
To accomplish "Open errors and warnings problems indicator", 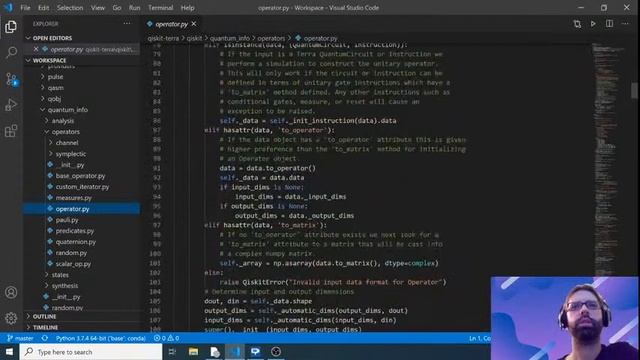I will 166,338.
